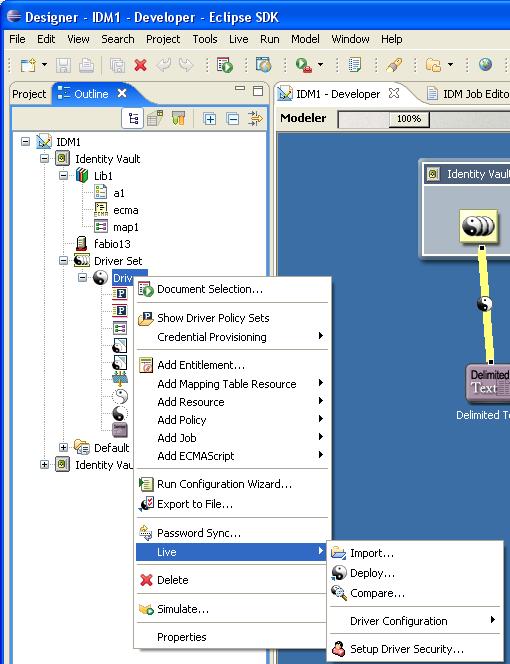510x664 pixels.
Task: Click the Modeler 100% zoom slider
Action: coord(409,119)
